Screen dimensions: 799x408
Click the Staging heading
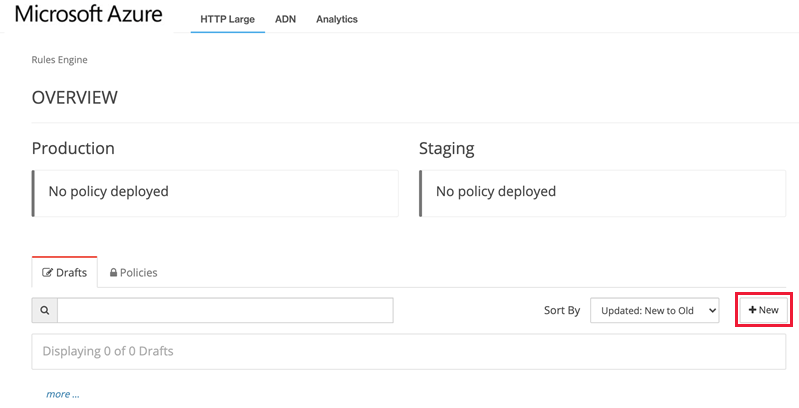447,149
